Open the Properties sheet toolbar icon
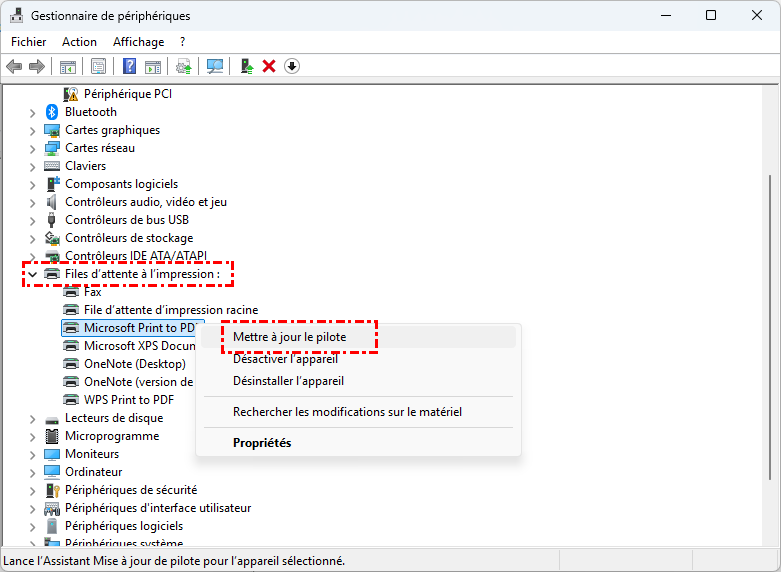 point(99,66)
